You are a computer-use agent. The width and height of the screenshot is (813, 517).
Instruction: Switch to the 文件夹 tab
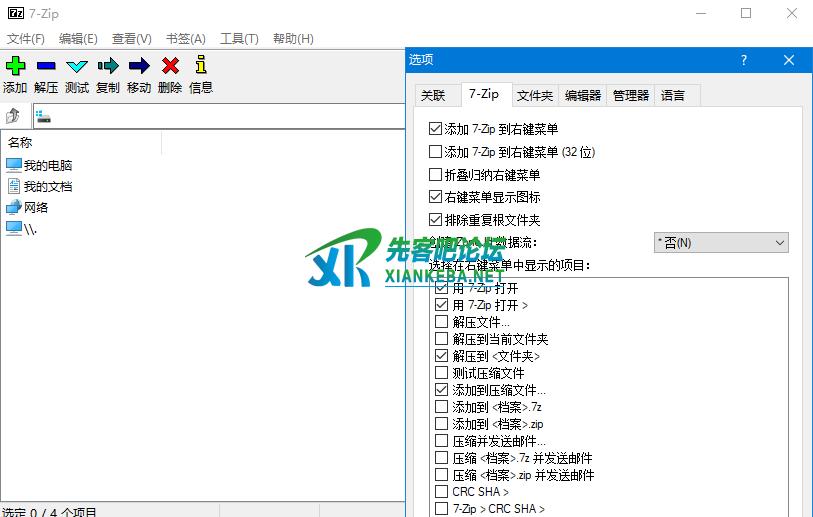point(535,96)
